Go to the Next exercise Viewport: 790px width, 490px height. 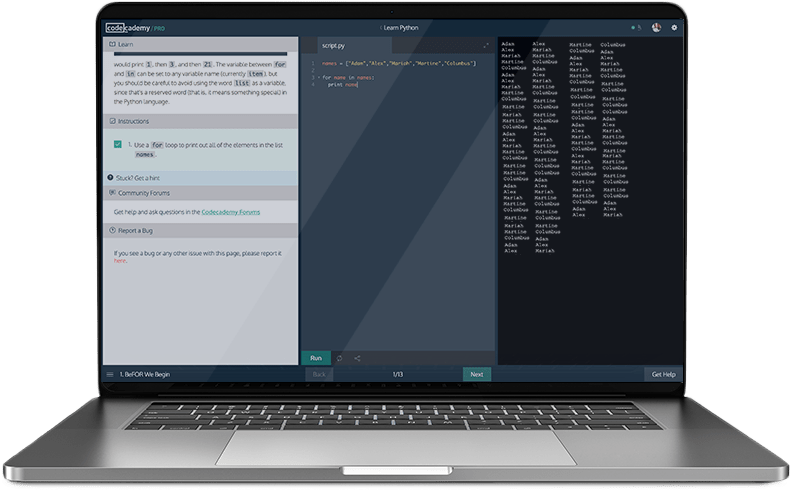[x=476, y=375]
